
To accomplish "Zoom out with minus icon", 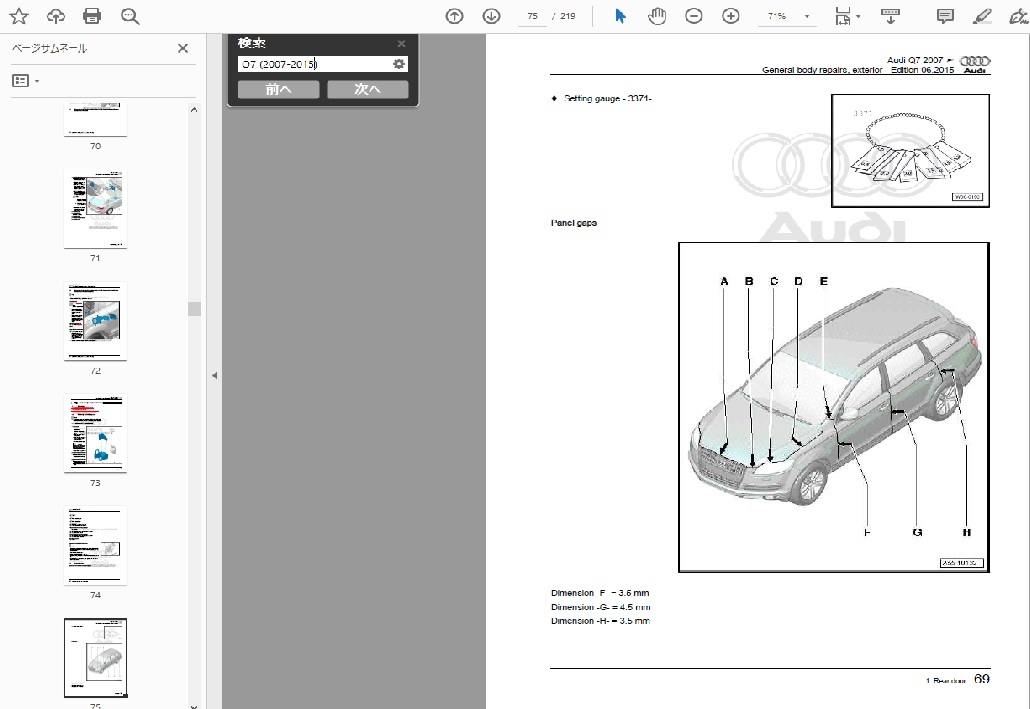I will point(694,16).
